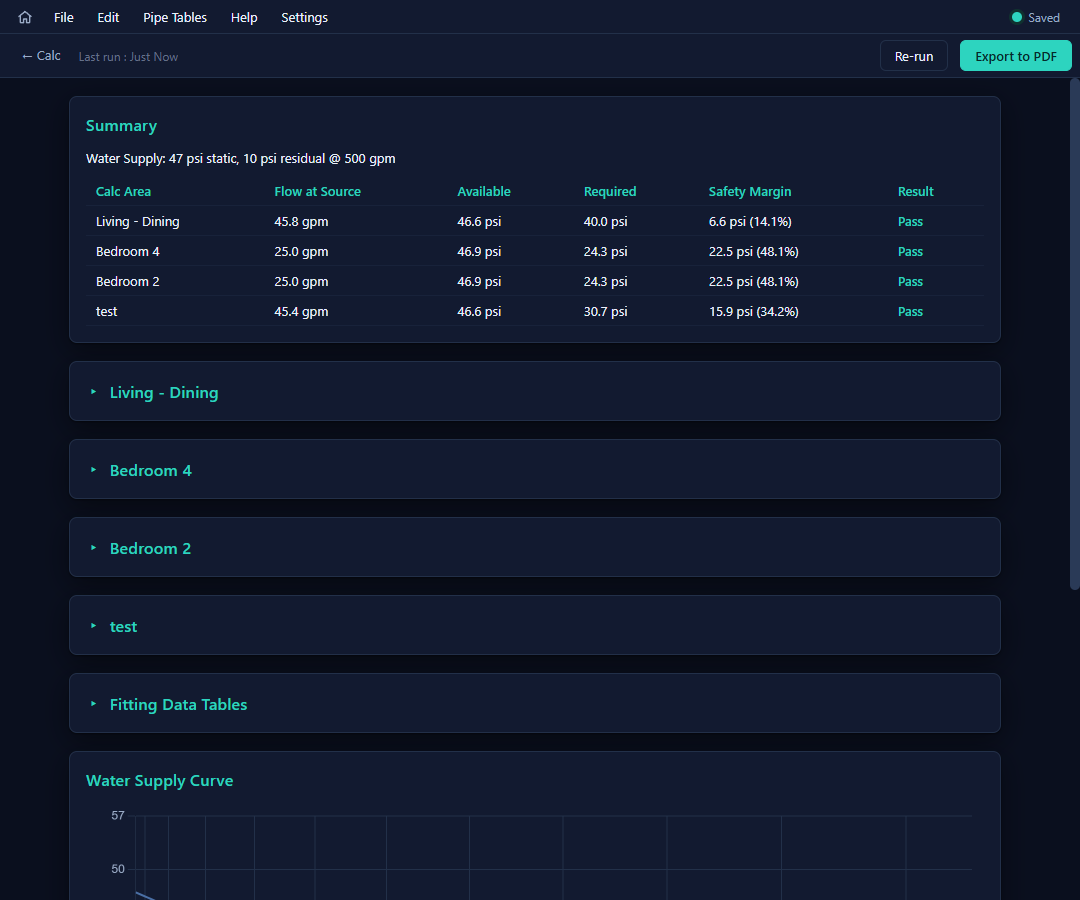Viewport: 1080px width, 900px height.
Task: Expand the test section
Action: 534,625
